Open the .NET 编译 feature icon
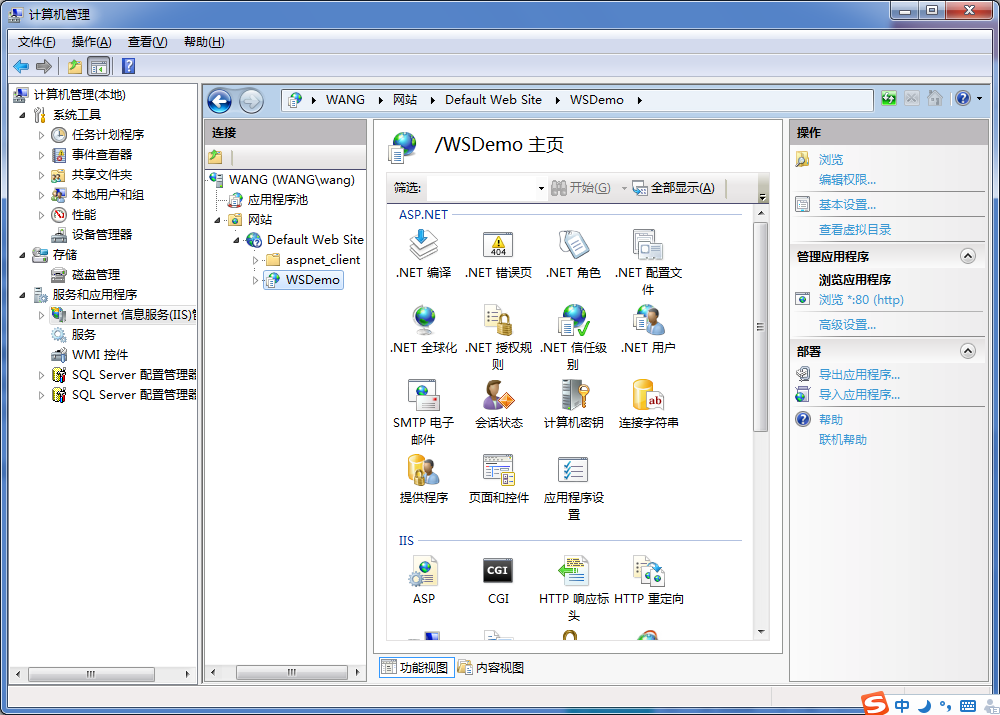Image resolution: width=1000 pixels, height=715 pixels. [x=423, y=246]
